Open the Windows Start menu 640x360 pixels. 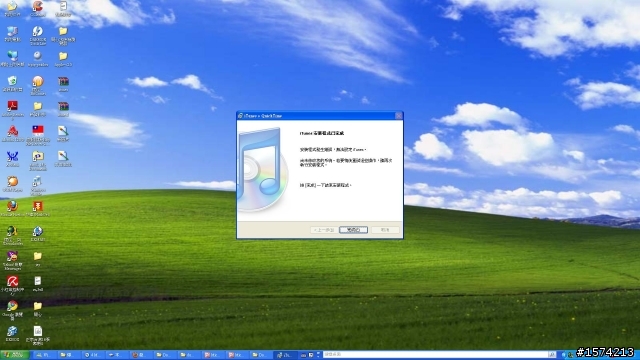pos(14,355)
